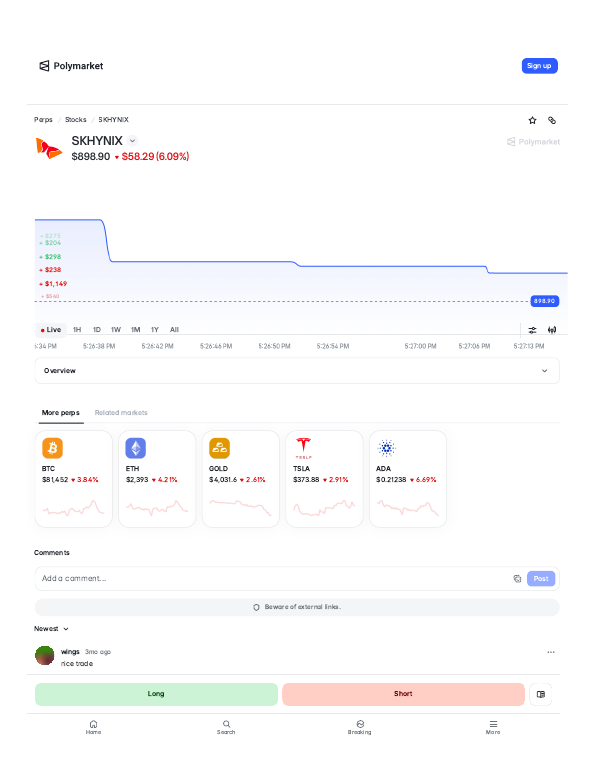595x770 pixels.
Task: Select the Live chart range
Action: click(x=51, y=330)
